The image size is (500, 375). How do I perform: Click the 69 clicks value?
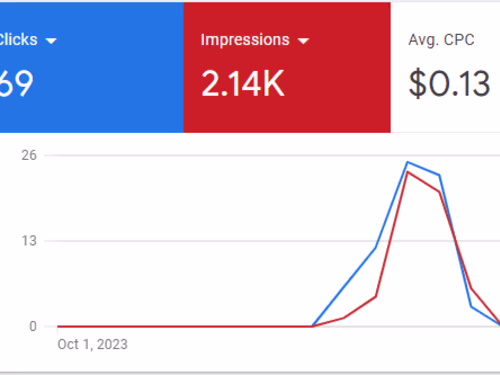(16, 83)
